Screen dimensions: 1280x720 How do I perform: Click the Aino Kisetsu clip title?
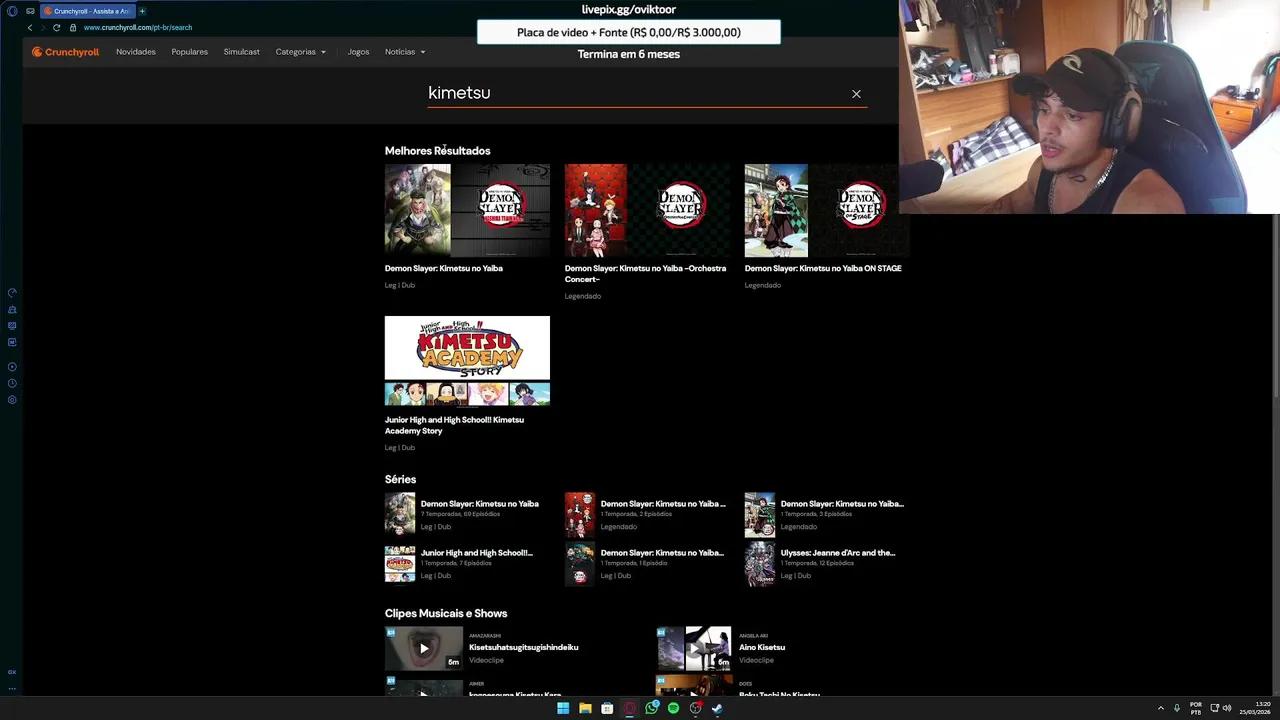(762, 647)
